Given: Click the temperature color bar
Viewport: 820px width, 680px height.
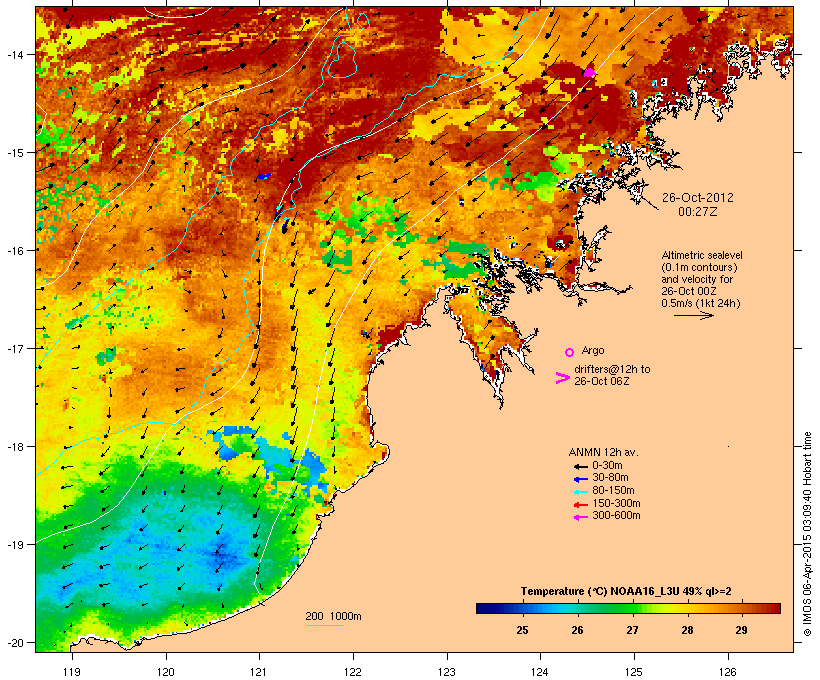Looking at the screenshot, I should pos(628,608).
